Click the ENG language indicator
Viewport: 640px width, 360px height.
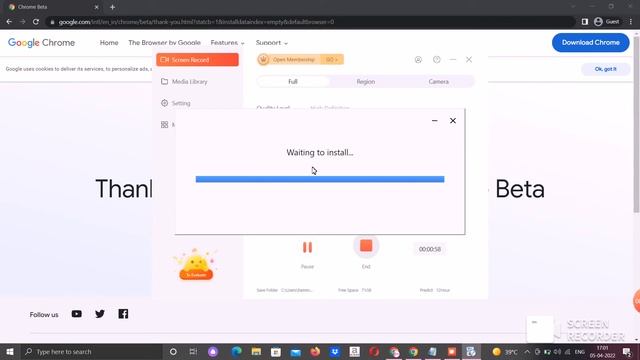[580, 351]
